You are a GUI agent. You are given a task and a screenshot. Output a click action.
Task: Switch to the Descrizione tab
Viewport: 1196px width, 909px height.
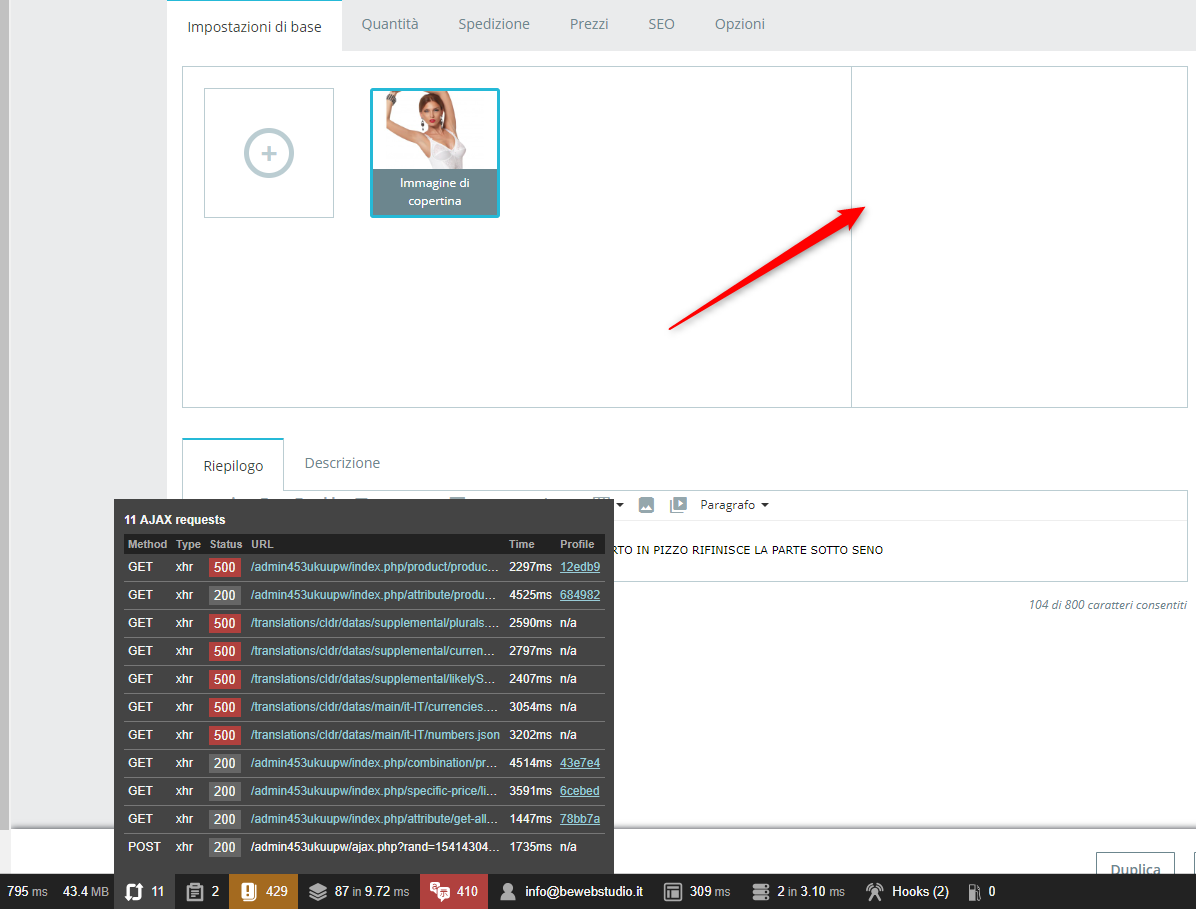click(342, 463)
